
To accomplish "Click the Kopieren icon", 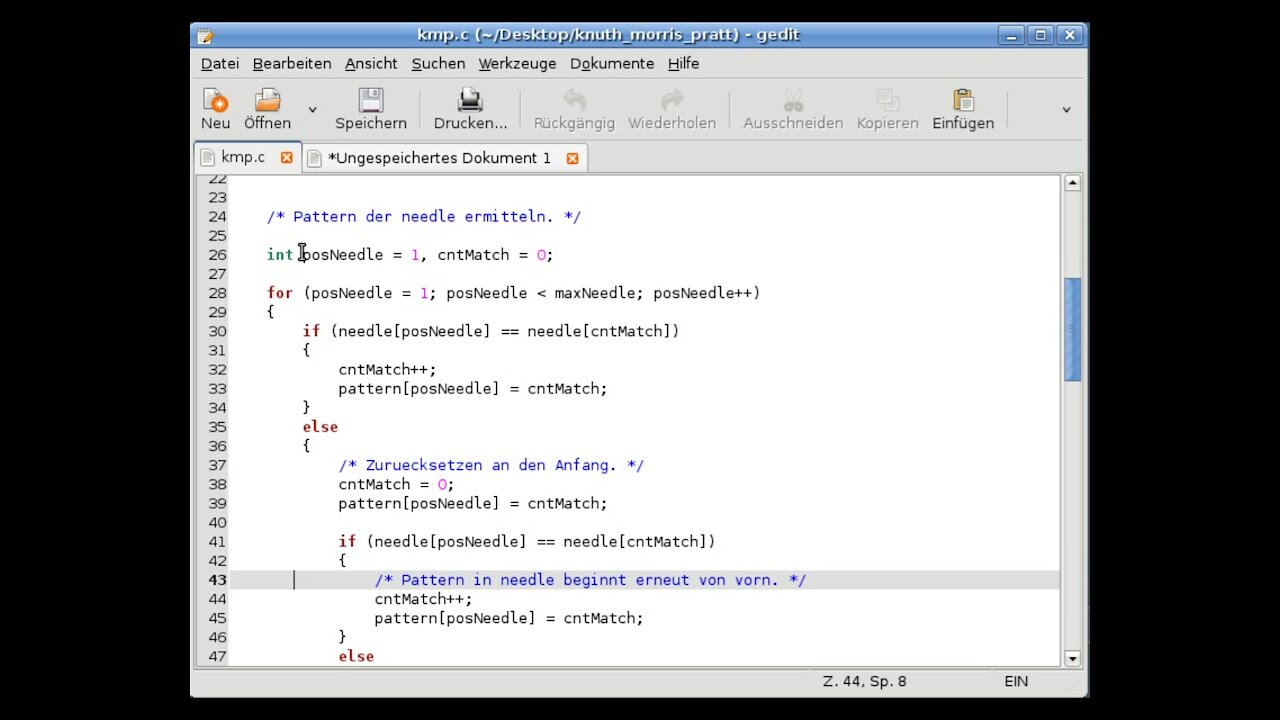I will pos(887,100).
